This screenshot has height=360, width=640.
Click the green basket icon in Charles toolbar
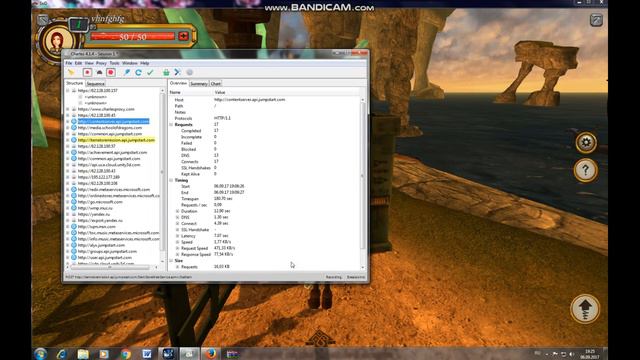166,72
